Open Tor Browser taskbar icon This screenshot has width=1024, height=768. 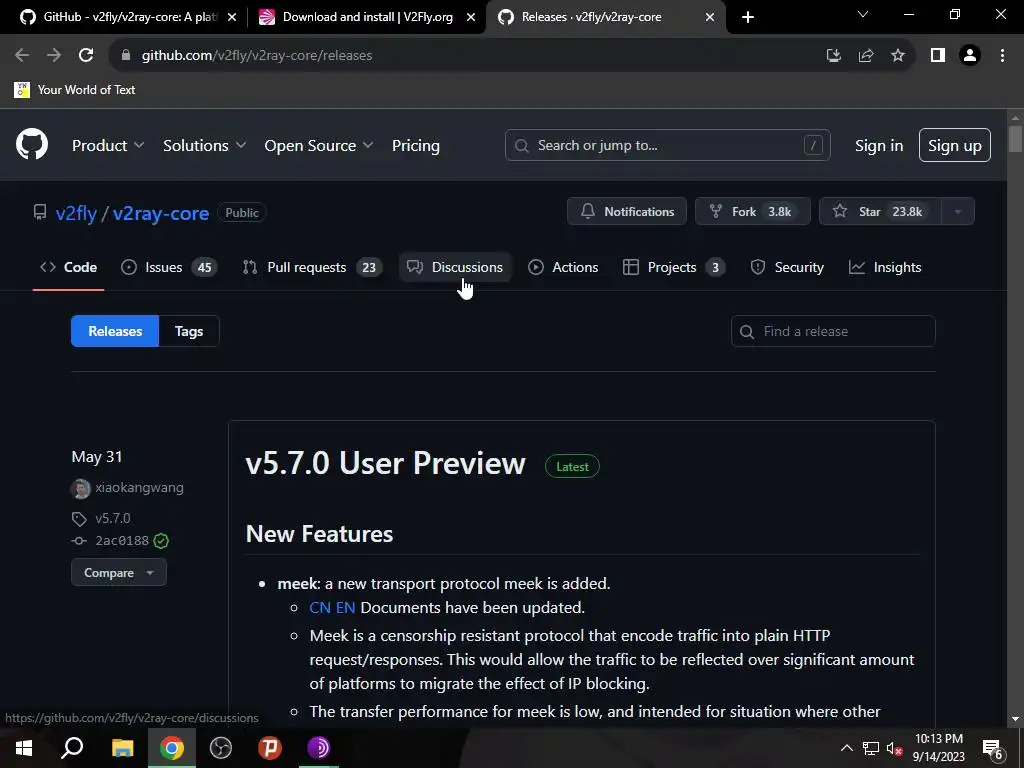(x=319, y=748)
